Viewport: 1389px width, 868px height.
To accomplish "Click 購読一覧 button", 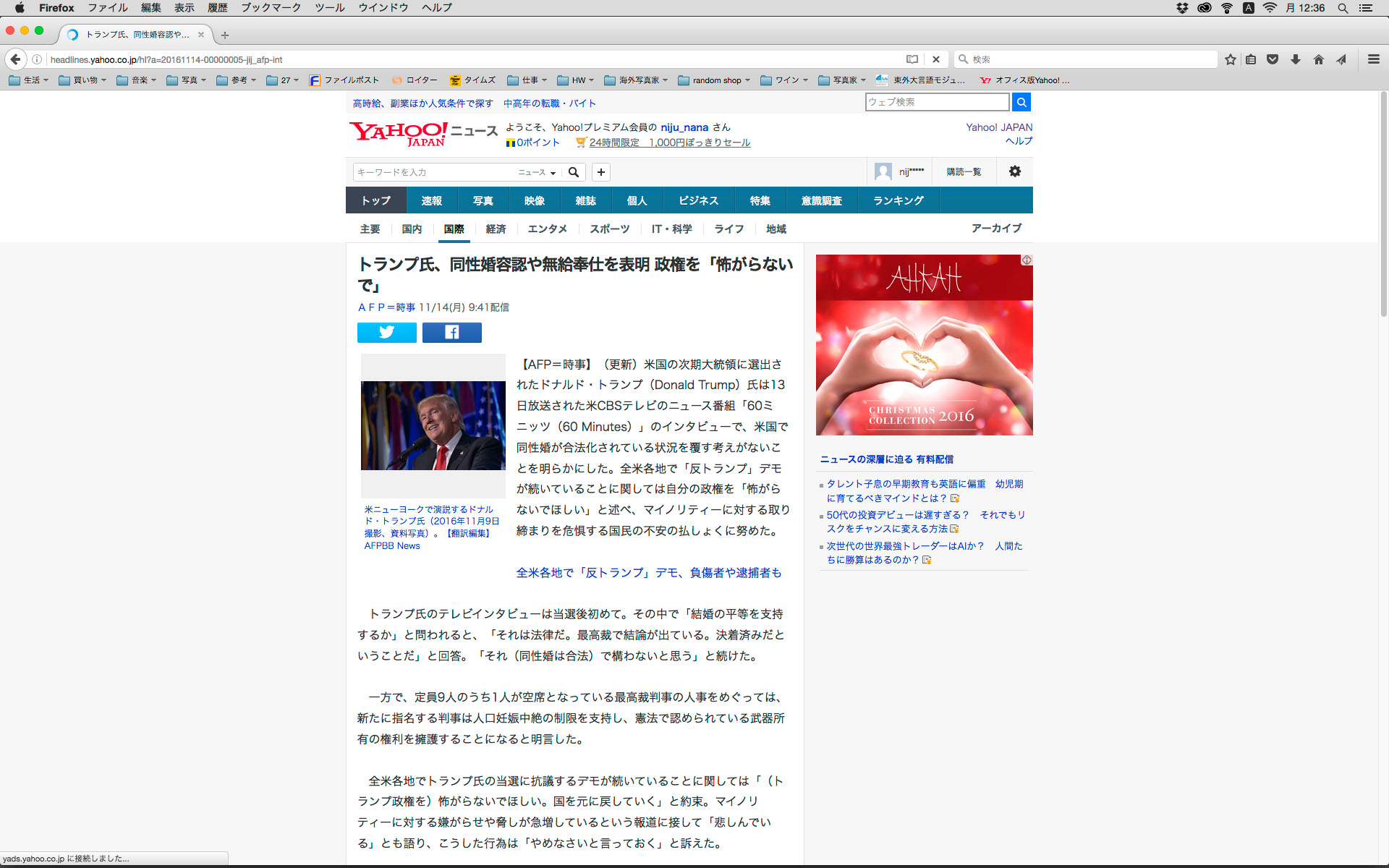I will [x=964, y=171].
